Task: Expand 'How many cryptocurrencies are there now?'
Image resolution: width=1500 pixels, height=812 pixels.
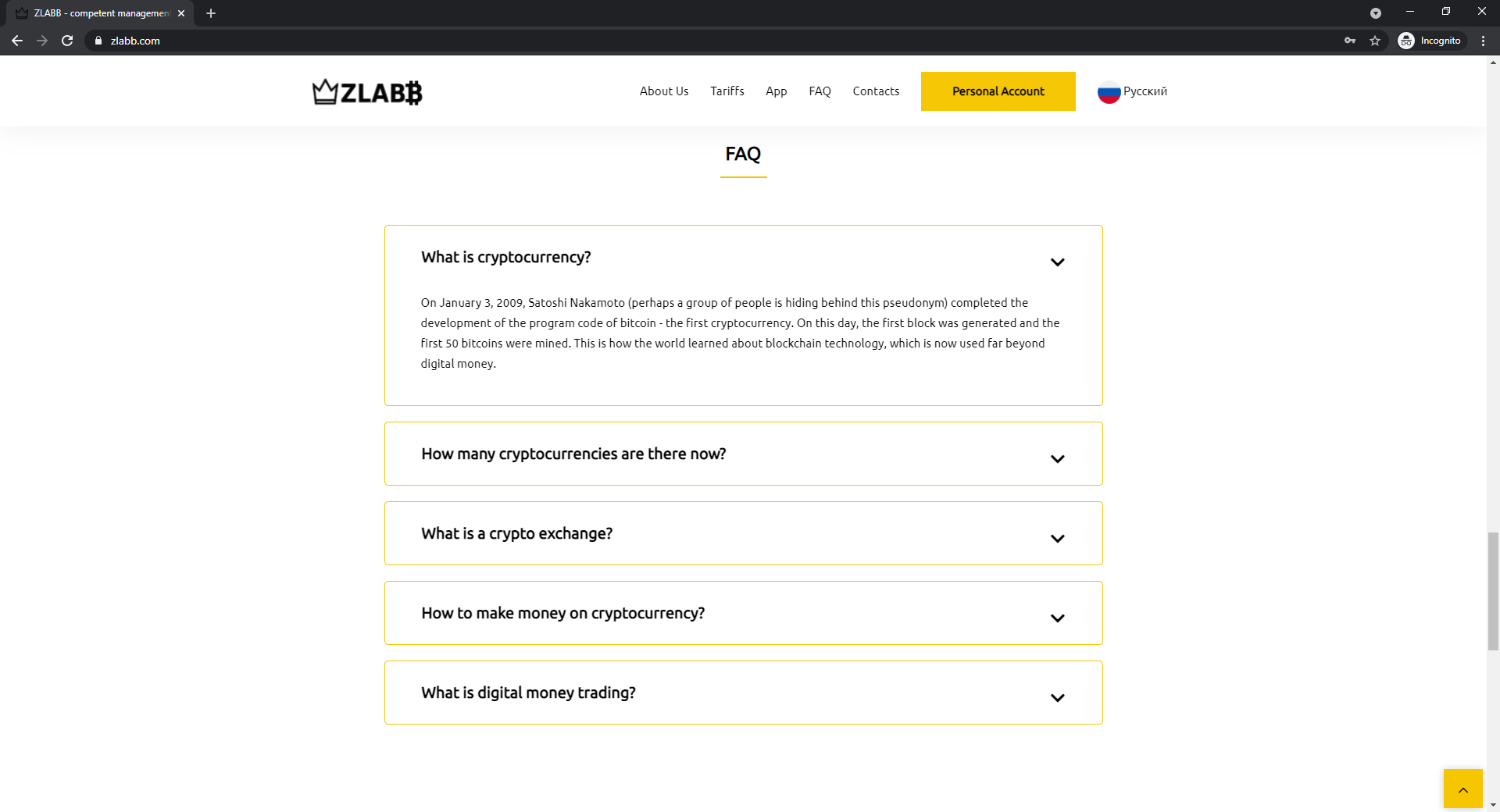Action: point(1057,459)
